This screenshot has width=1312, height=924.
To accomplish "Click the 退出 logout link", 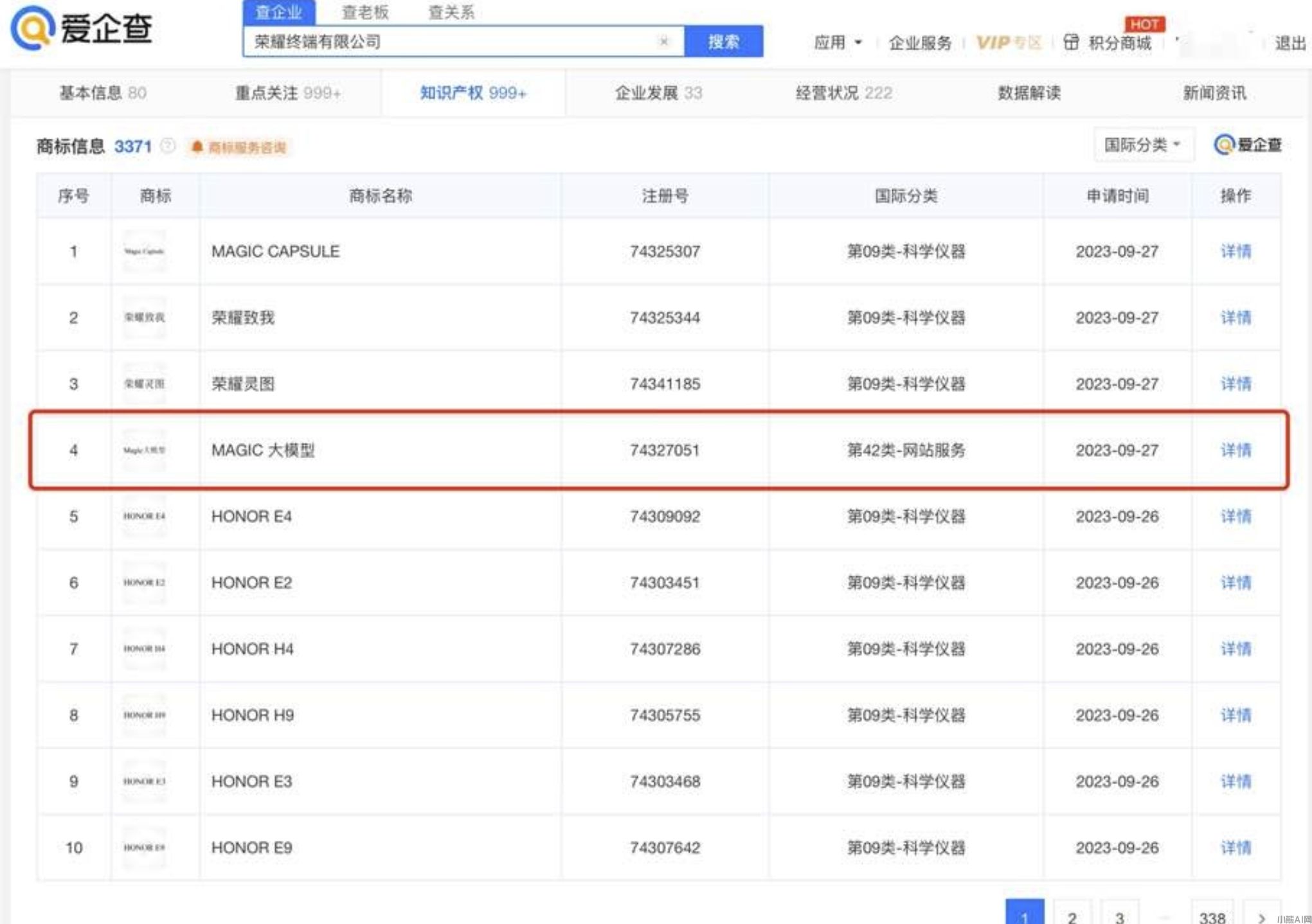I will tap(1290, 43).
